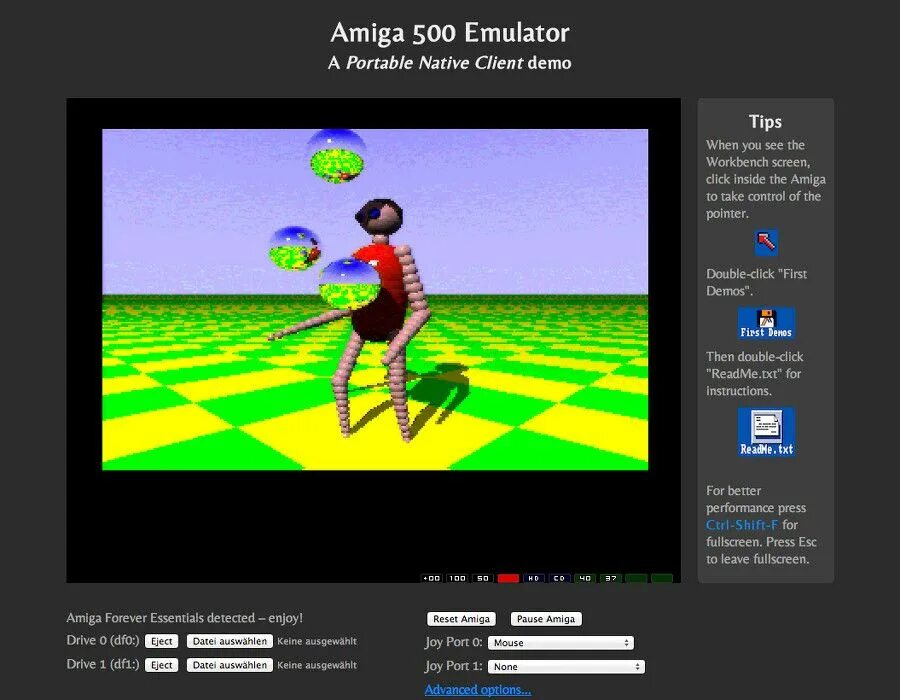
Task: Eject the disk from Drive 0 (df0:)
Action: coord(161,641)
